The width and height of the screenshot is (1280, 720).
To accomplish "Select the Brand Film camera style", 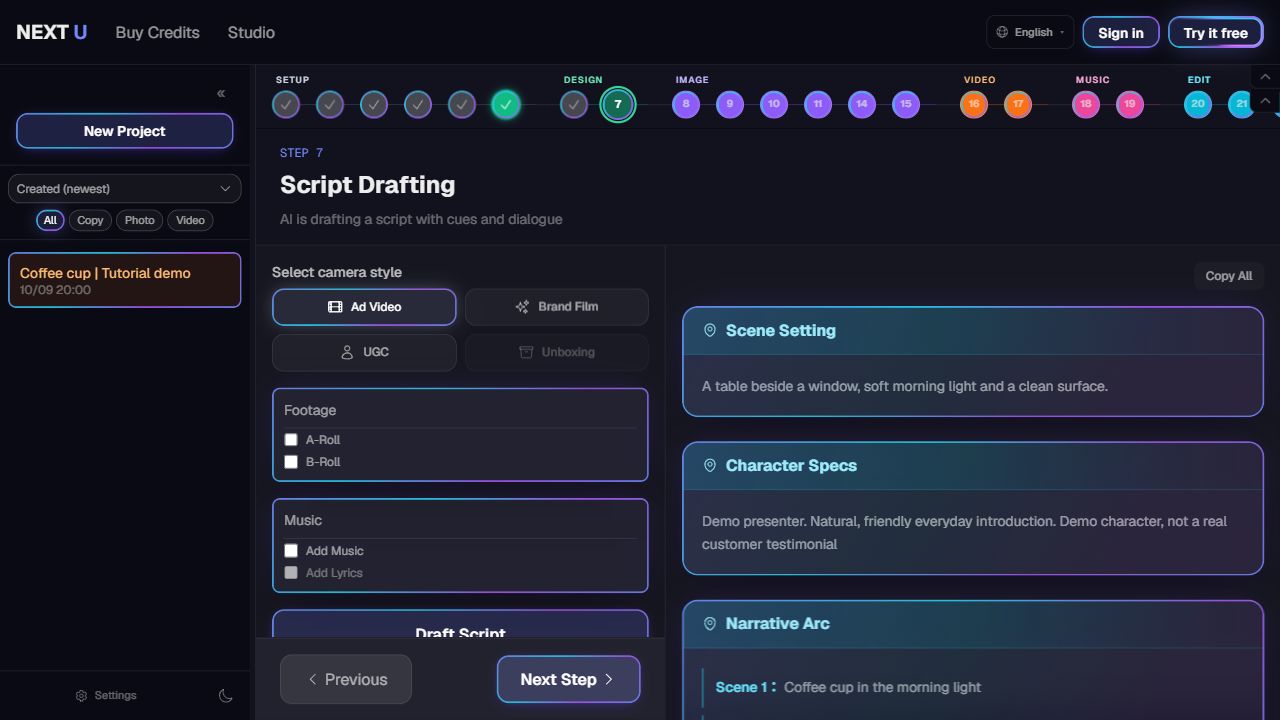I will tap(557, 307).
